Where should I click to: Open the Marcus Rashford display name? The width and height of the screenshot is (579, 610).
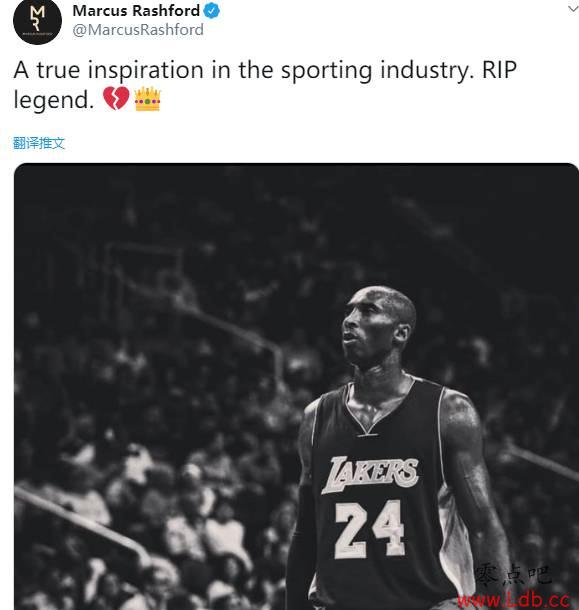coord(136,11)
